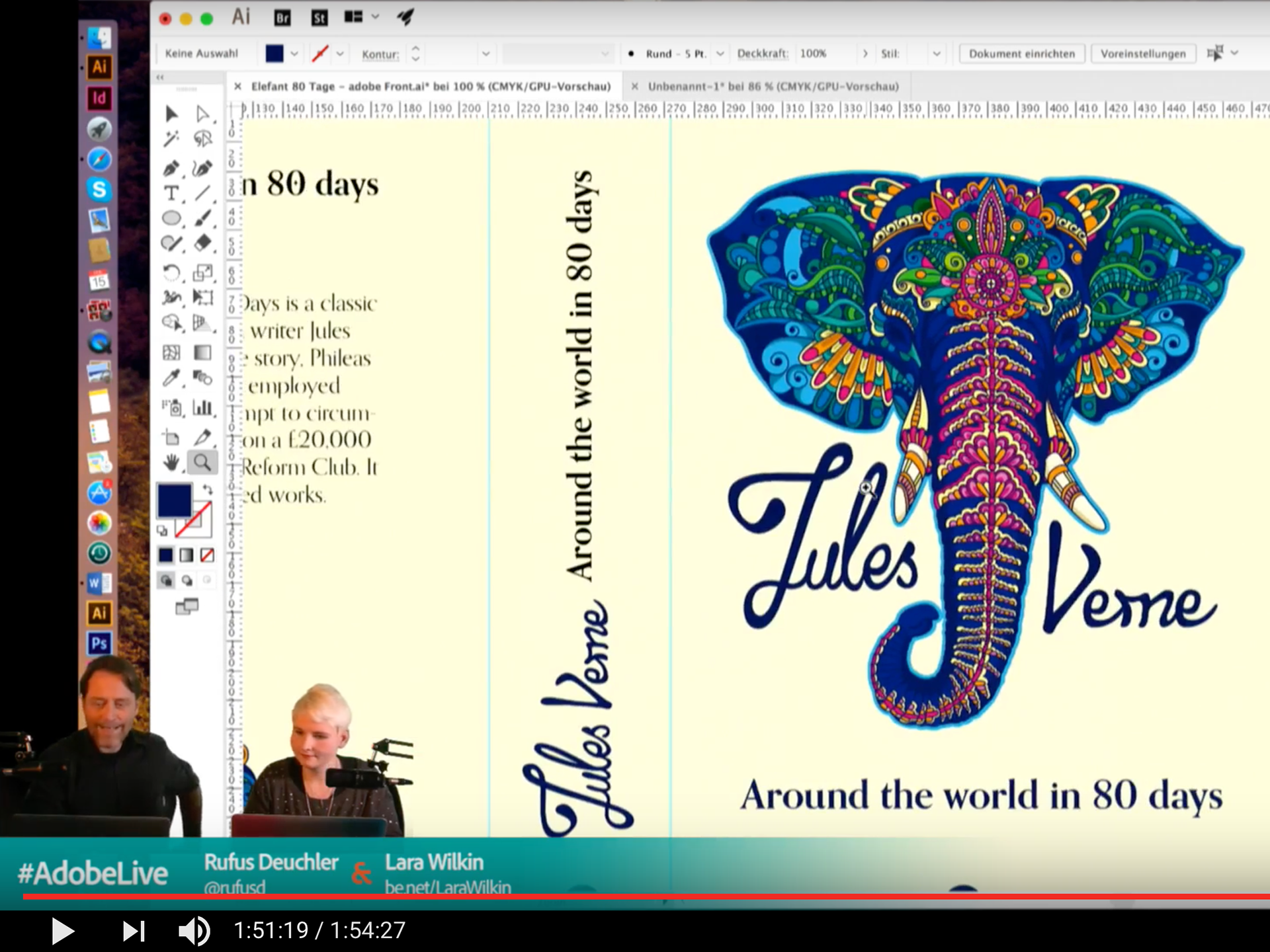Select the Scale tool

[203, 272]
